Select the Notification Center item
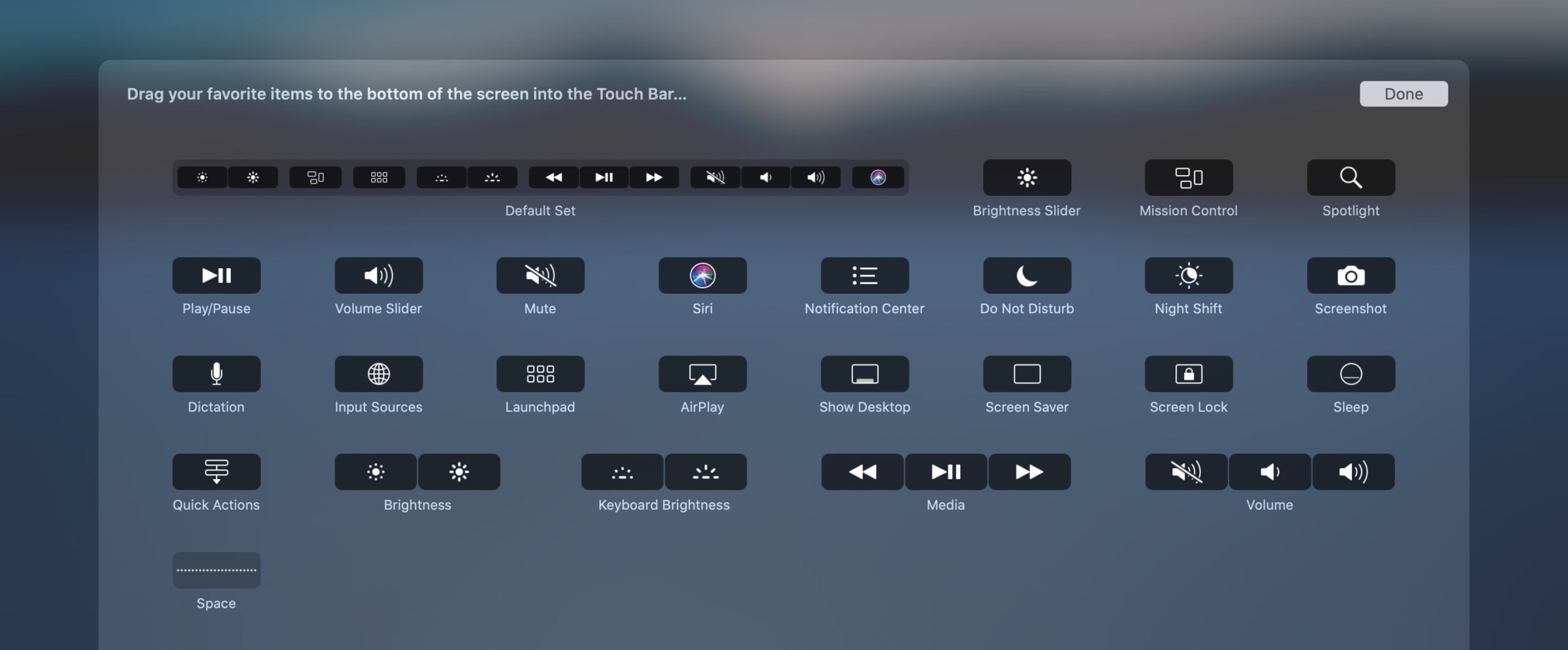1568x650 pixels. pyautogui.click(x=865, y=275)
